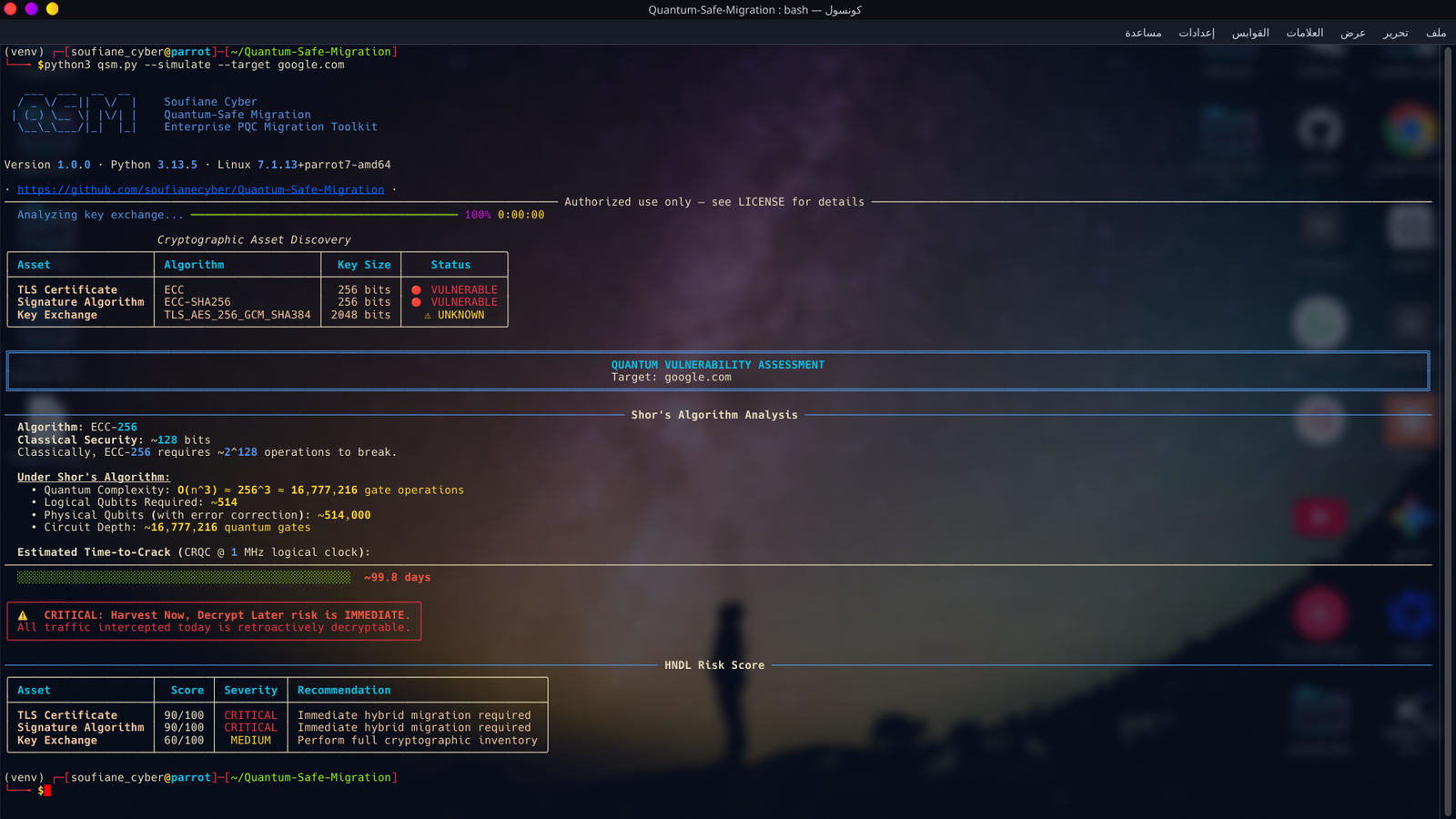Click the purple window control button
The image size is (1456, 819).
click(x=32, y=9)
